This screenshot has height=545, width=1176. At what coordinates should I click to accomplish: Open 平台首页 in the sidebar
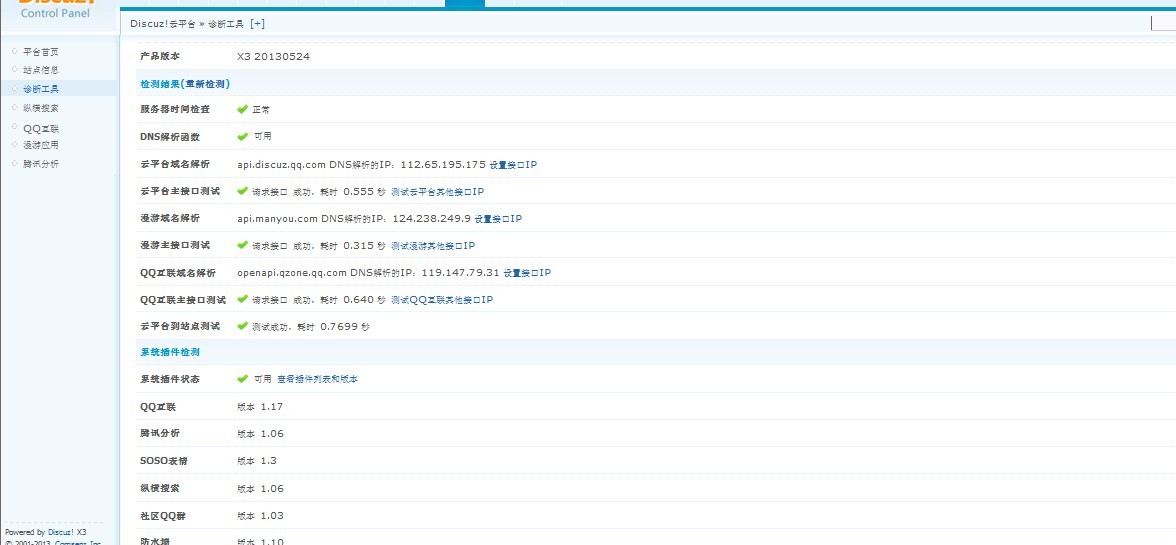(x=40, y=52)
